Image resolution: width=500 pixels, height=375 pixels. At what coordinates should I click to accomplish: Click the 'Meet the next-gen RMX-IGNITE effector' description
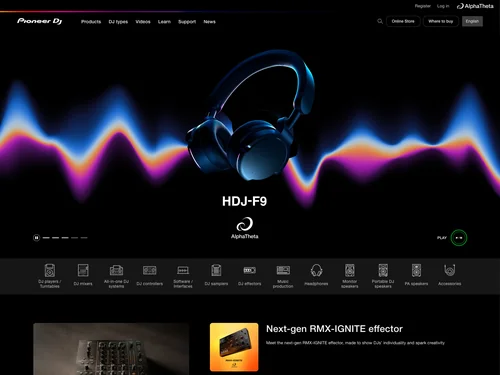[355, 343]
